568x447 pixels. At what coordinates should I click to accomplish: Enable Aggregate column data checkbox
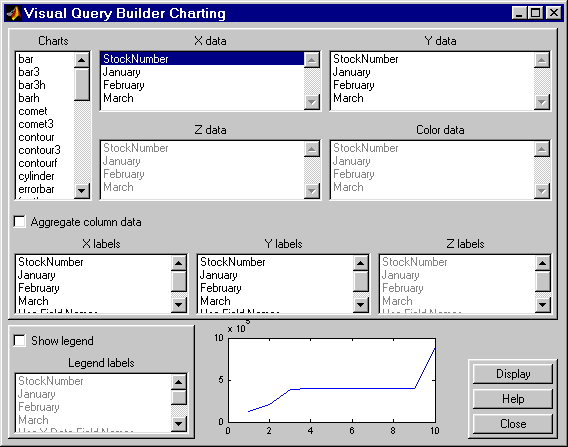(20, 222)
